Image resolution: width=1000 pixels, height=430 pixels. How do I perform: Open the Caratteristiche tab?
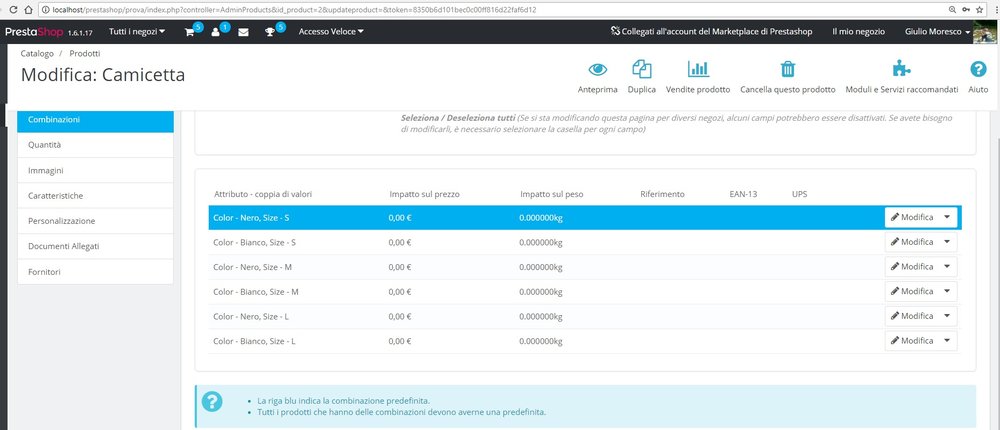point(95,196)
